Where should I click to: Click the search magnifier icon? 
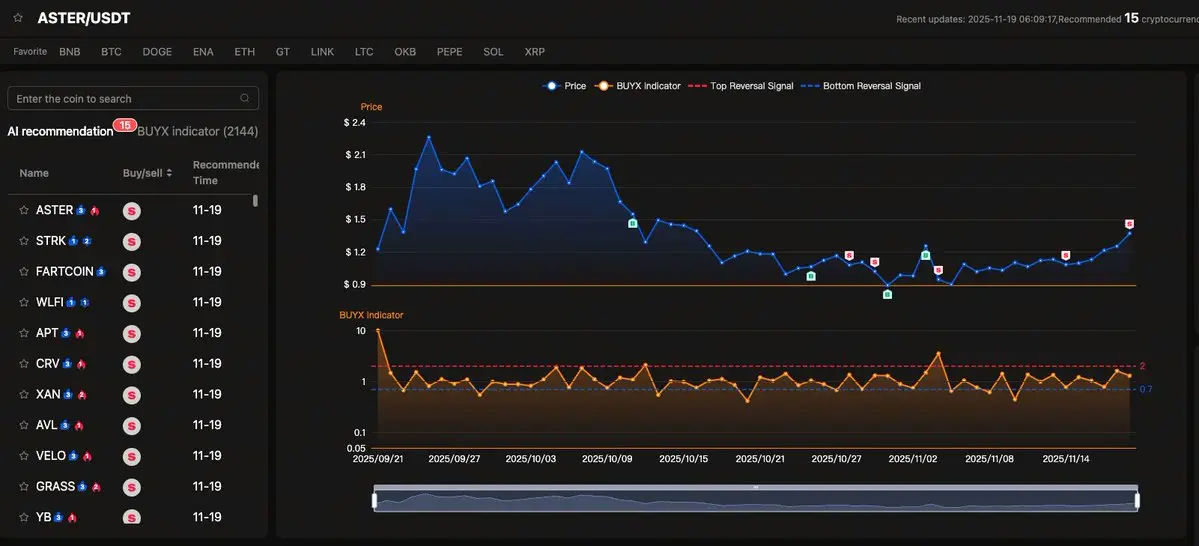tap(245, 98)
